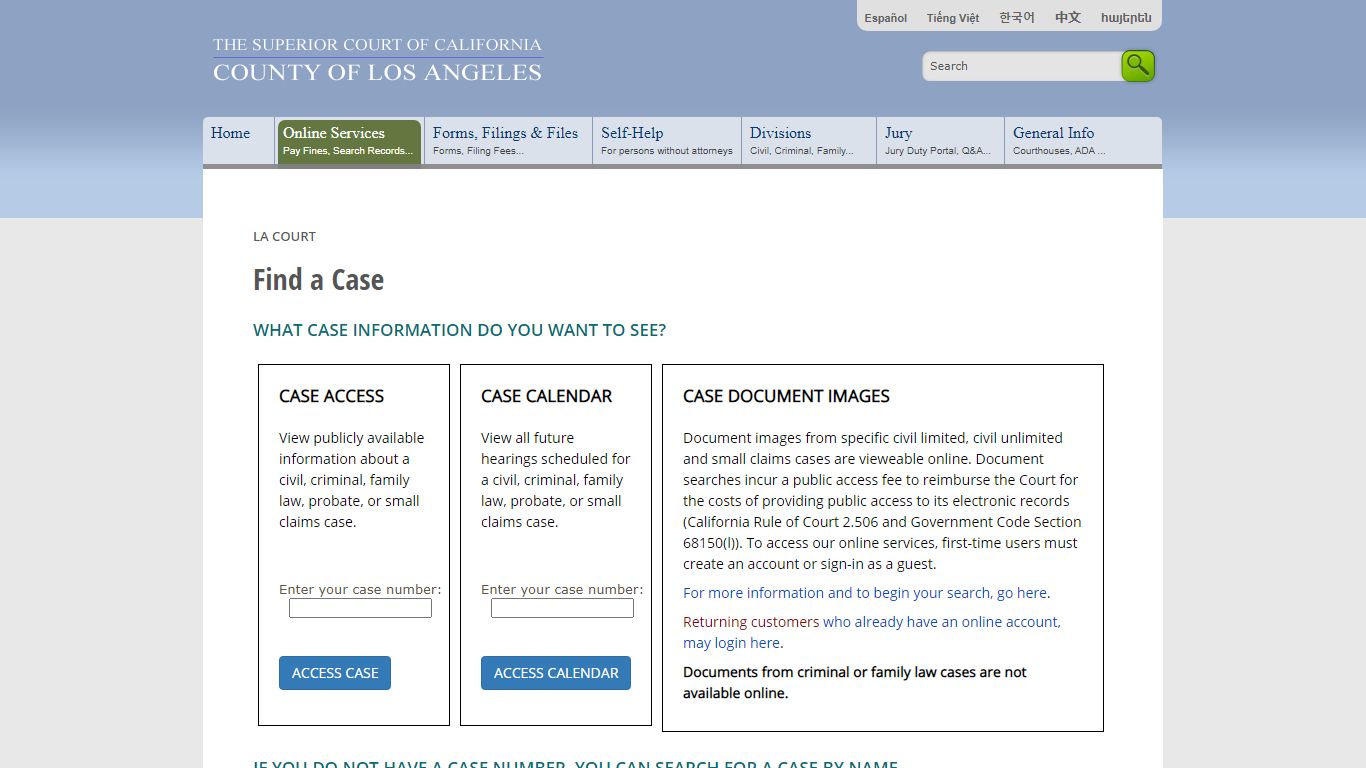Choose the 한국어 language option

(1016, 17)
